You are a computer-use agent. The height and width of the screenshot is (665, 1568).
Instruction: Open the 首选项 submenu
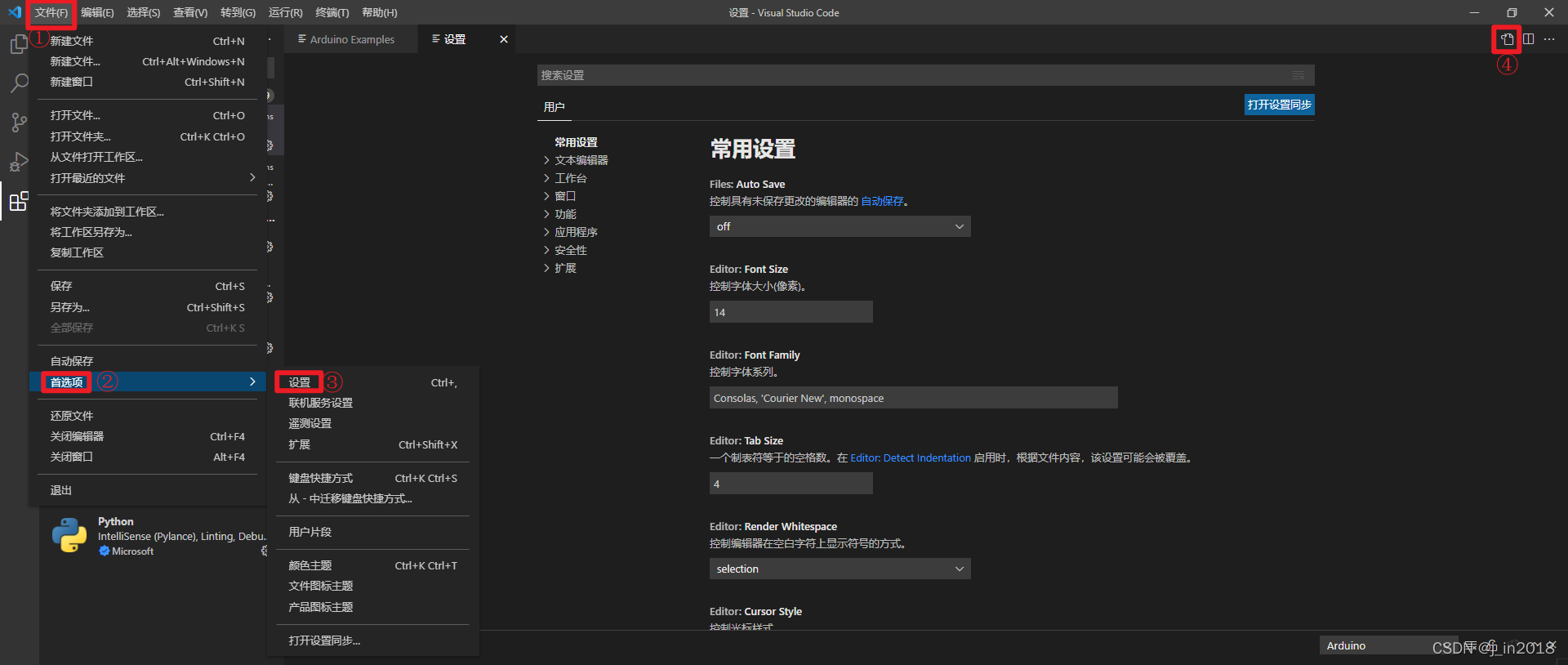[x=147, y=382]
